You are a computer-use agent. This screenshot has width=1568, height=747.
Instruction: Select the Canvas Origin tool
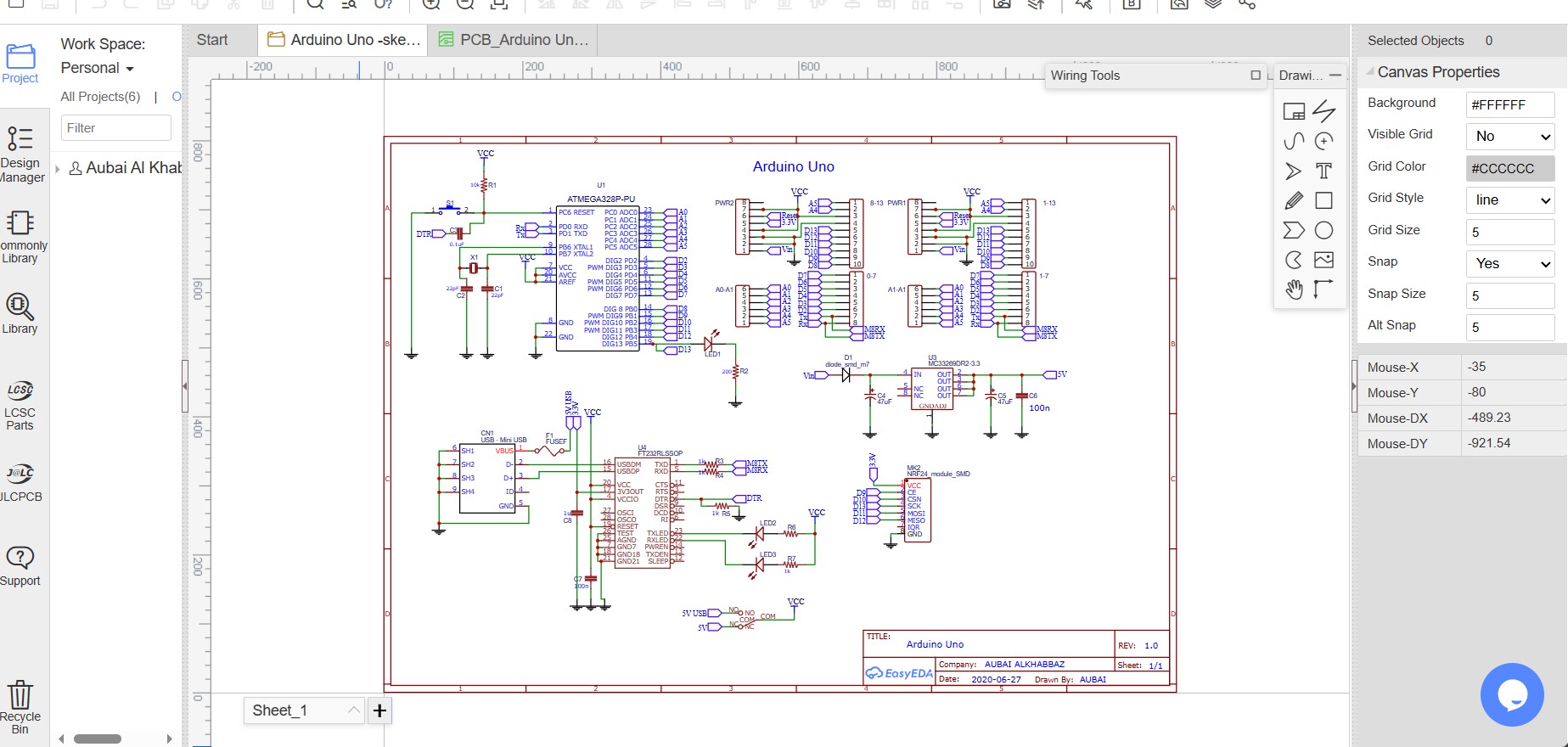coord(1324,289)
